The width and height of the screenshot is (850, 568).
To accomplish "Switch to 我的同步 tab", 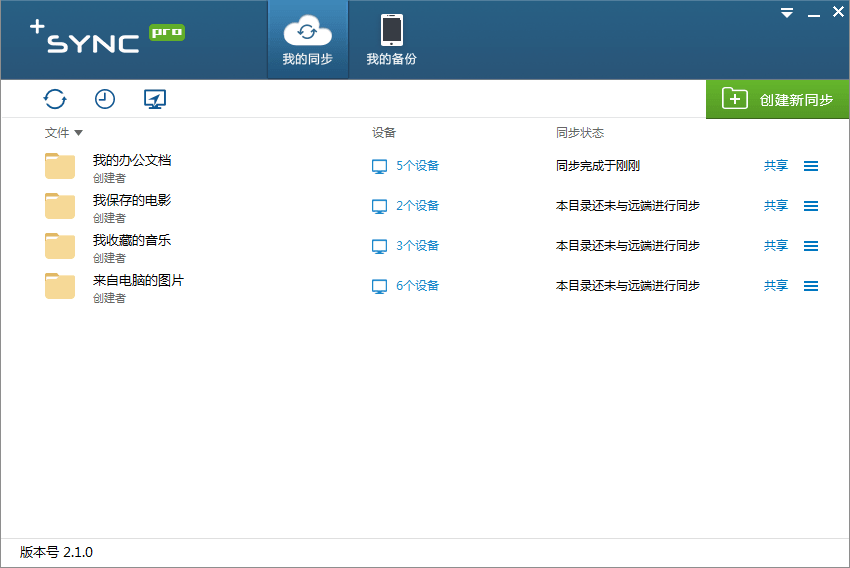I will [307, 40].
